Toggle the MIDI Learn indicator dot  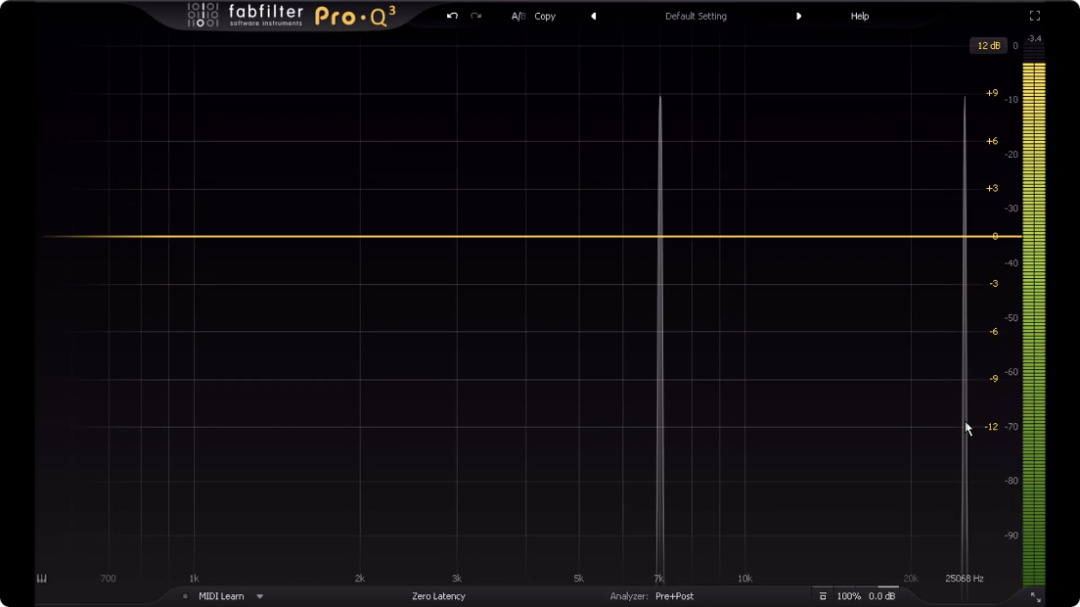185,596
